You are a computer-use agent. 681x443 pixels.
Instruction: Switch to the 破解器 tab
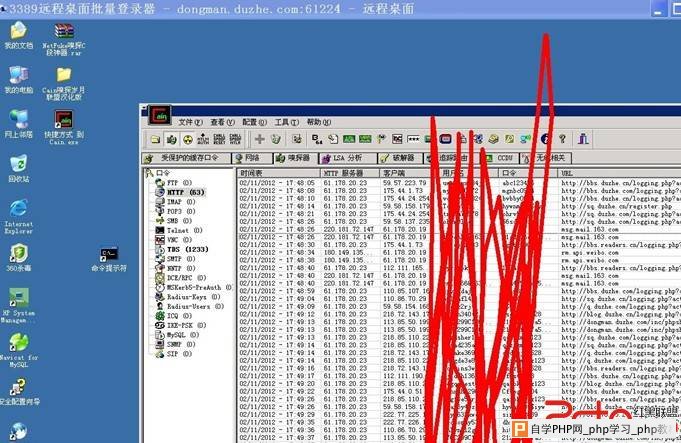(x=400, y=158)
